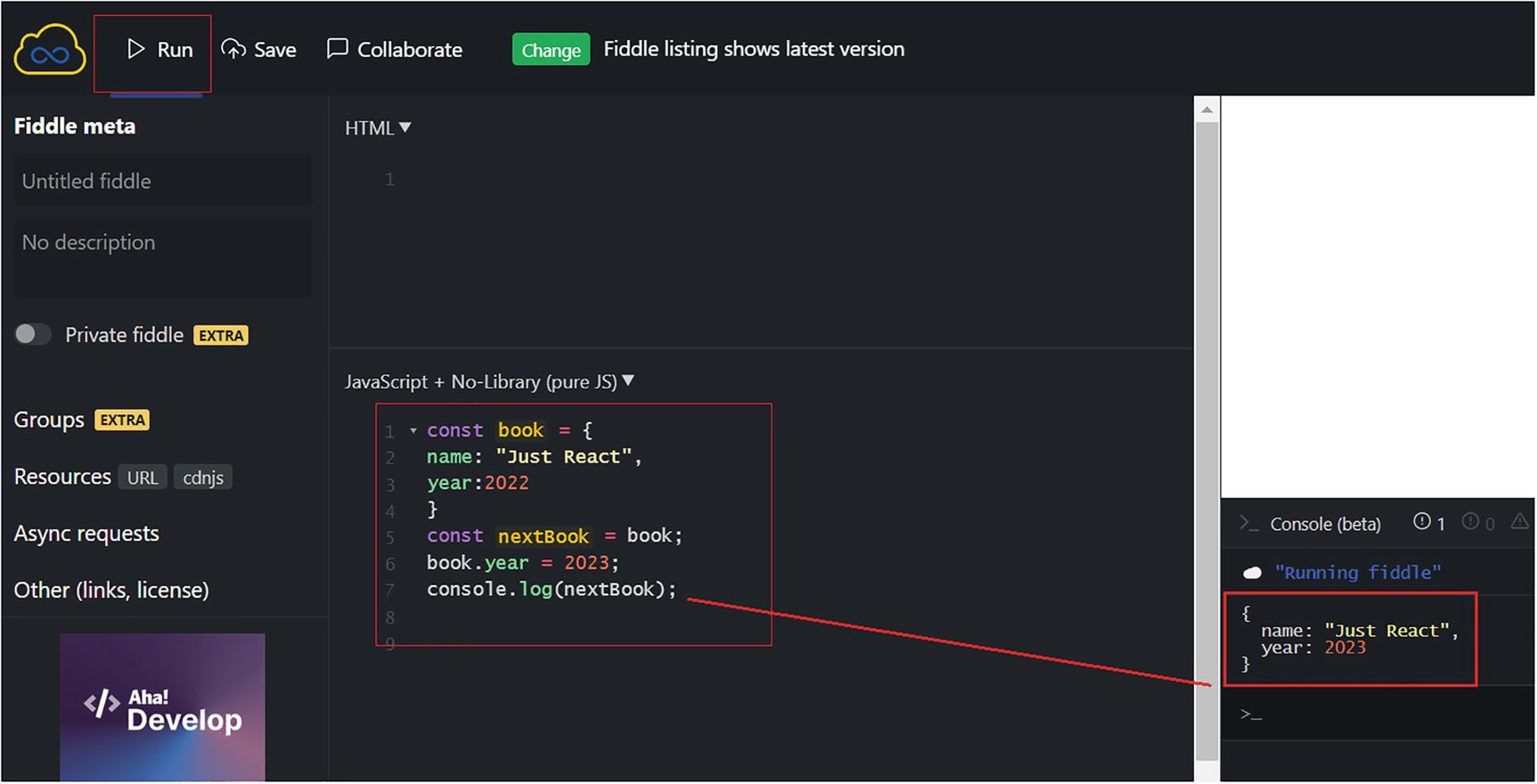This screenshot has width=1537, height=784.
Task: Collapse the code fold arrow on line 1
Action: pos(413,431)
